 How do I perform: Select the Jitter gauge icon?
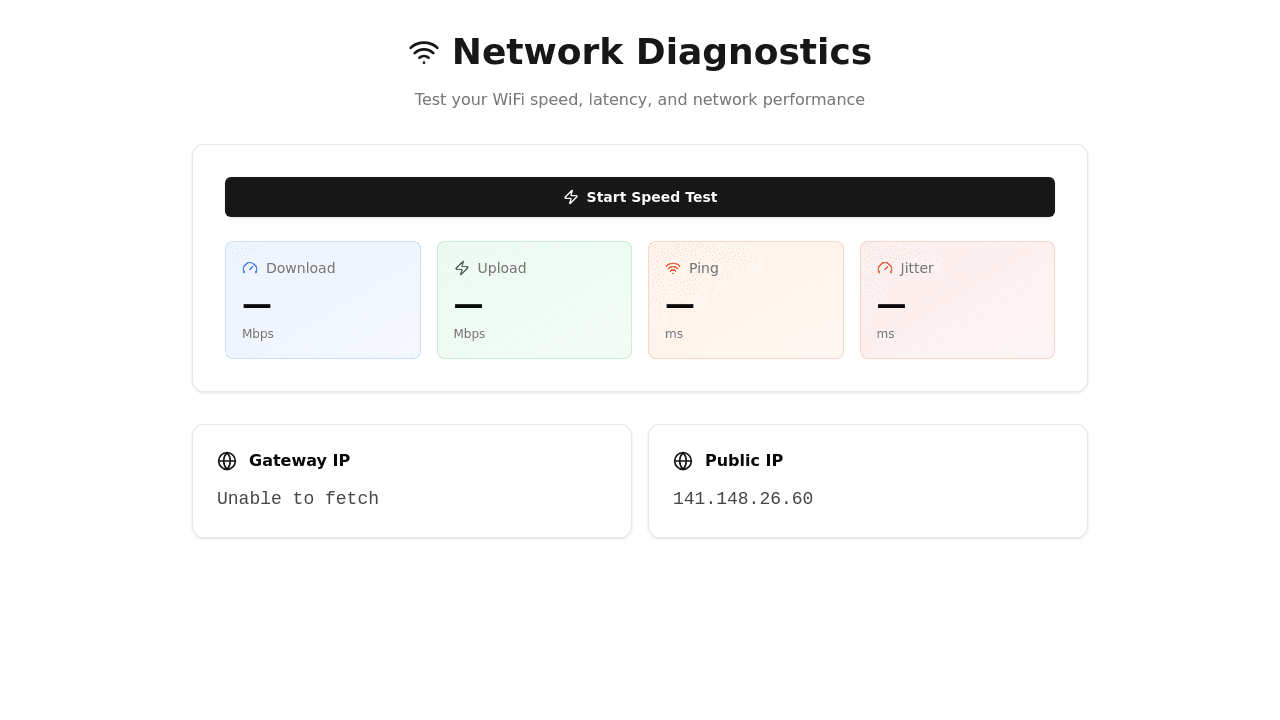click(883, 267)
